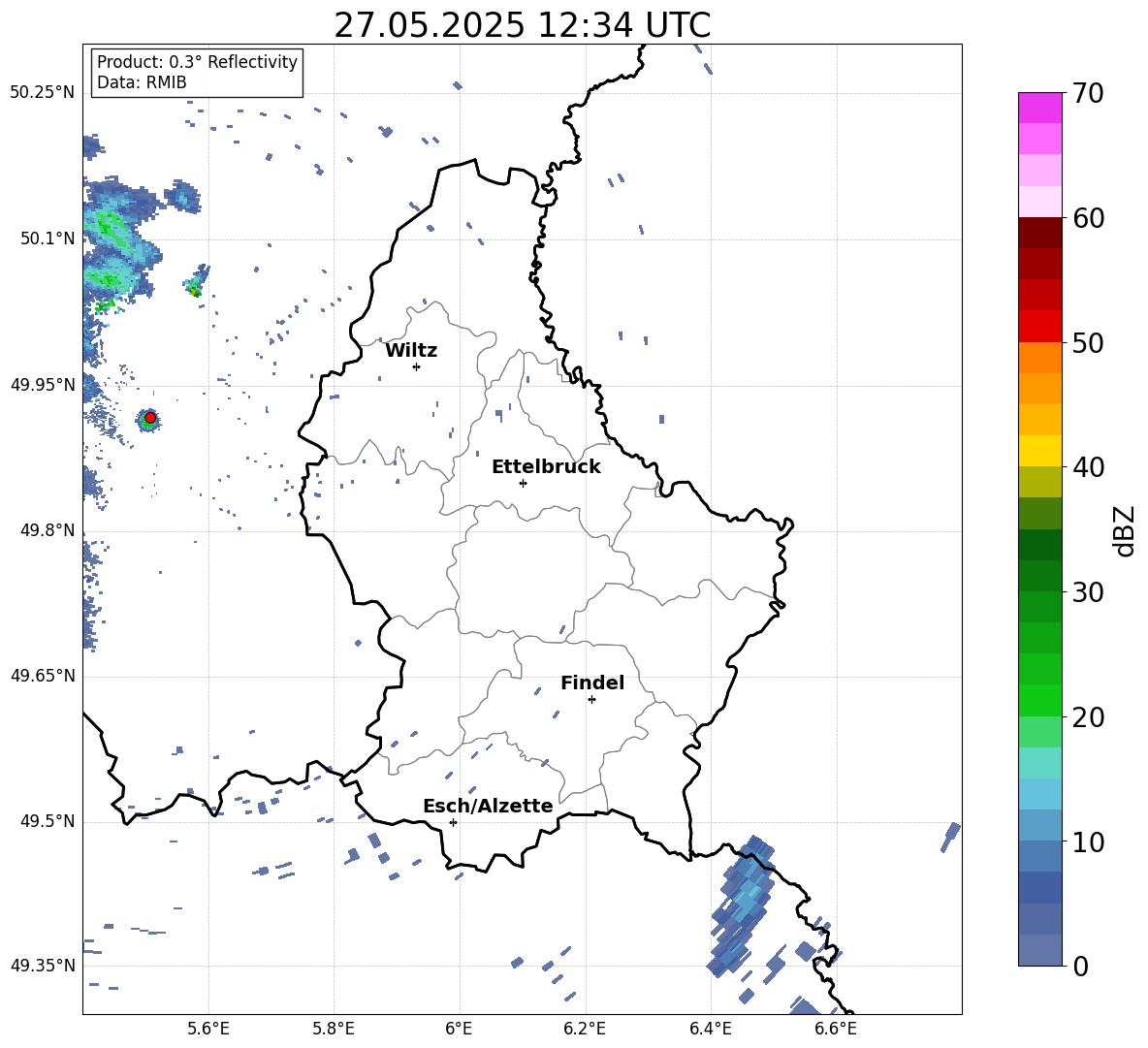
Task: Click the 49.95°N latitude label
Action: (x=43, y=384)
